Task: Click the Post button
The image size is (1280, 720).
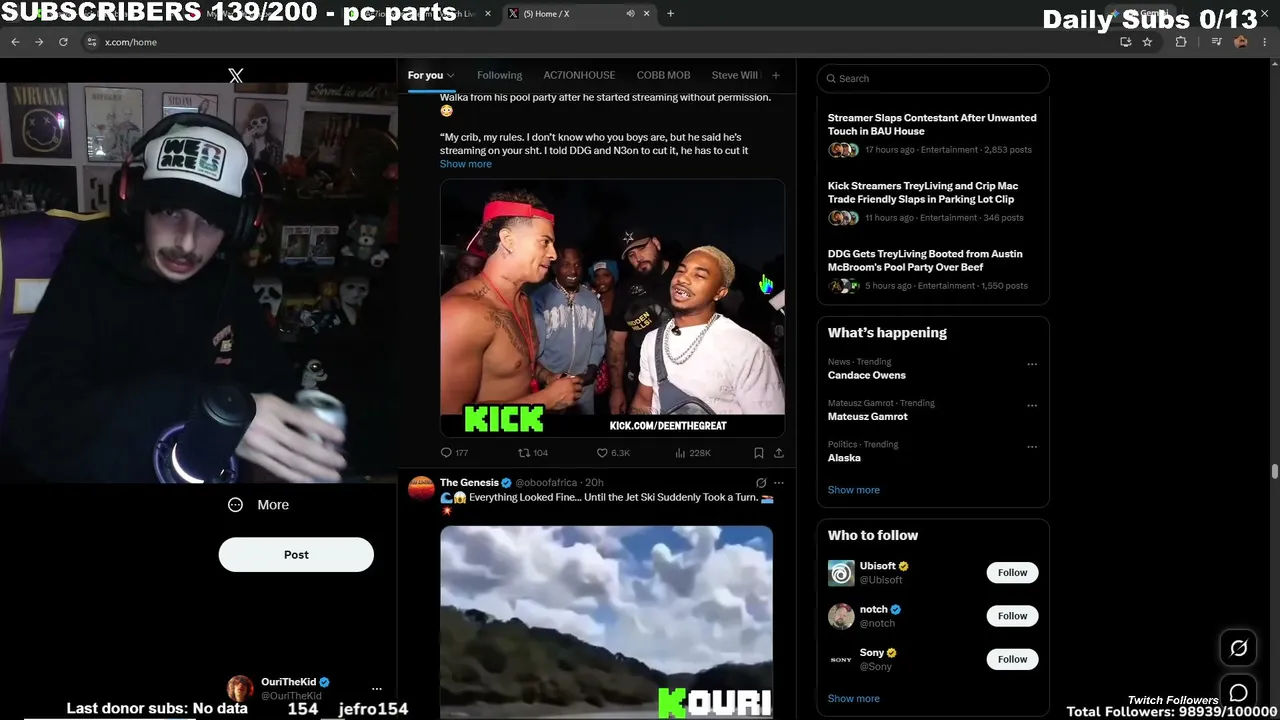Action: (x=296, y=555)
